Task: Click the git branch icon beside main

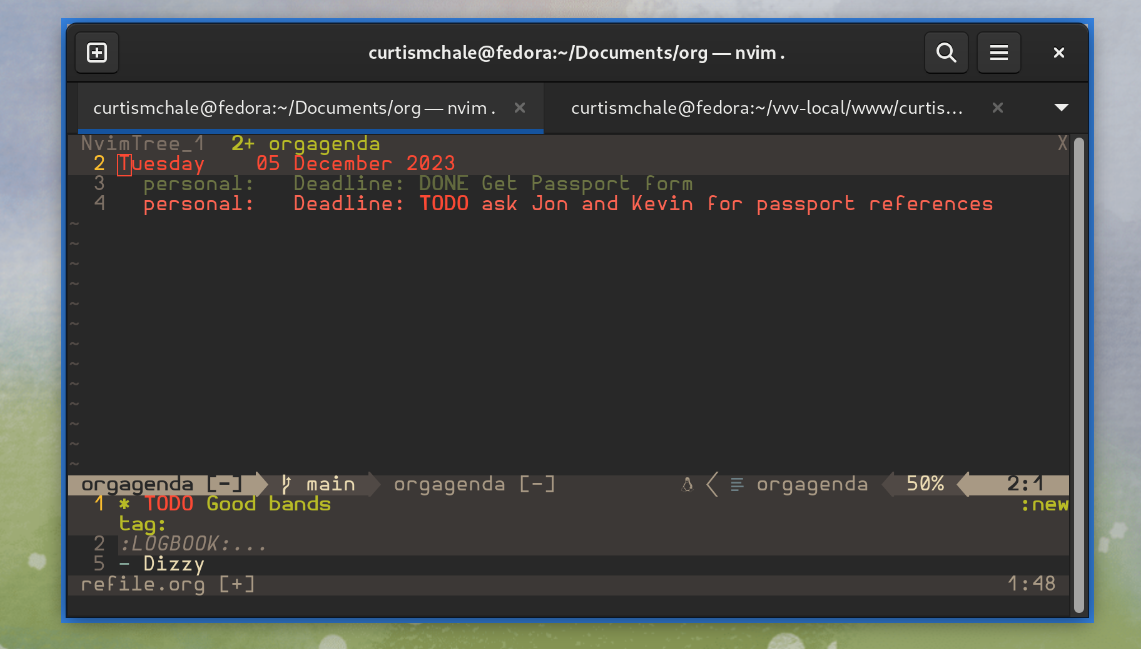Action: (x=286, y=484)
